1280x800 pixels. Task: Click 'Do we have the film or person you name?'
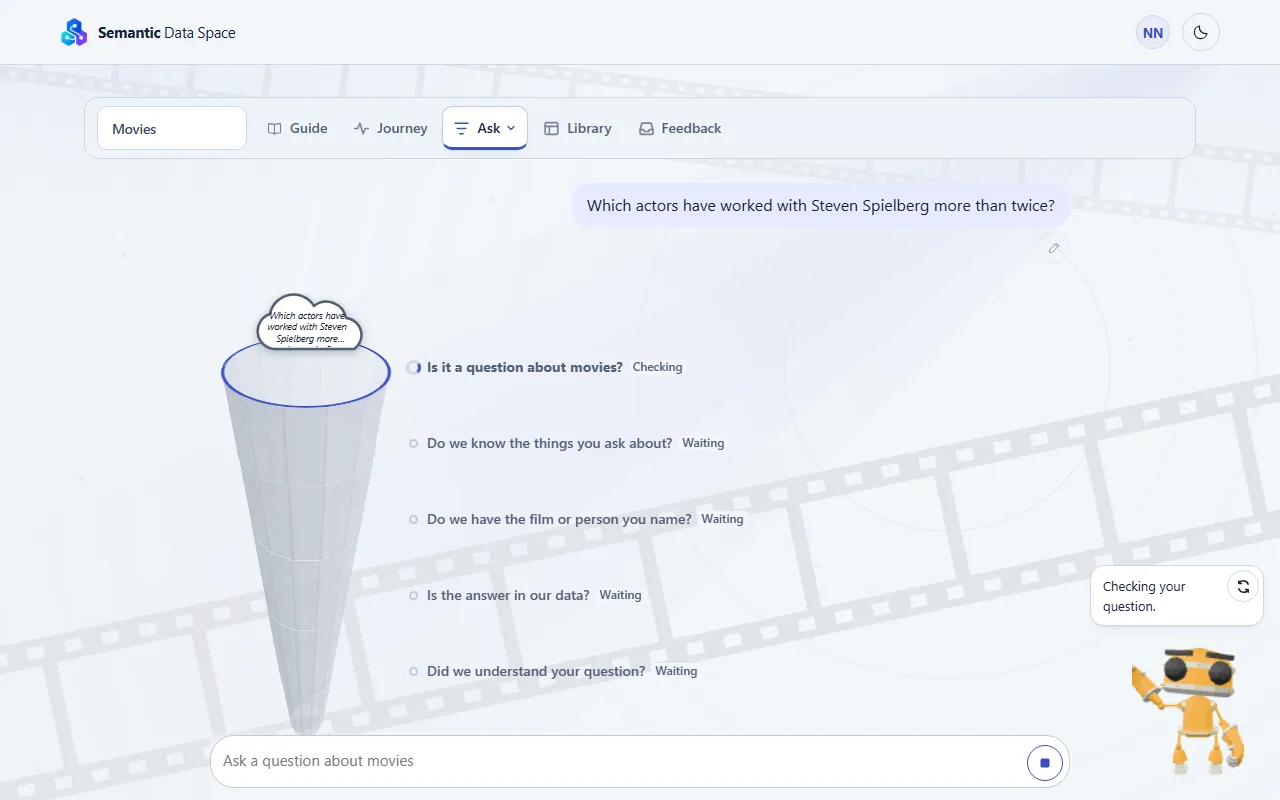[x=559, y=519]
